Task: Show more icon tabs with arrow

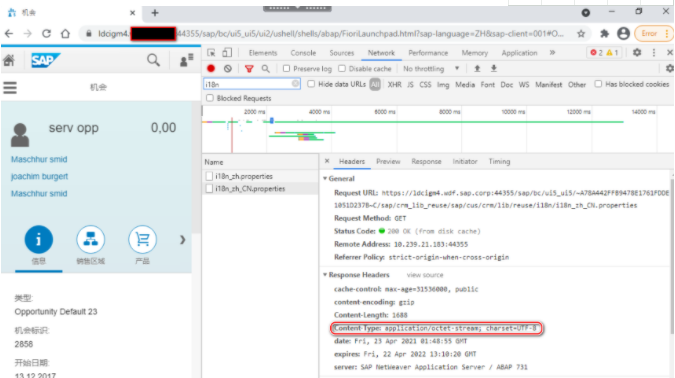Action: click(x=183, y=240)
